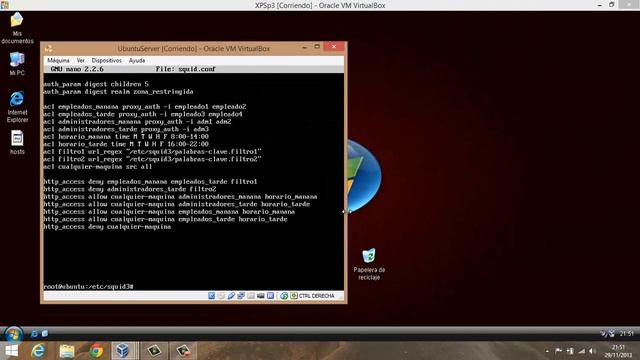Show hidden system tray icons arrow
Viewport: 640px width, 360px height.
click(547, 351)
